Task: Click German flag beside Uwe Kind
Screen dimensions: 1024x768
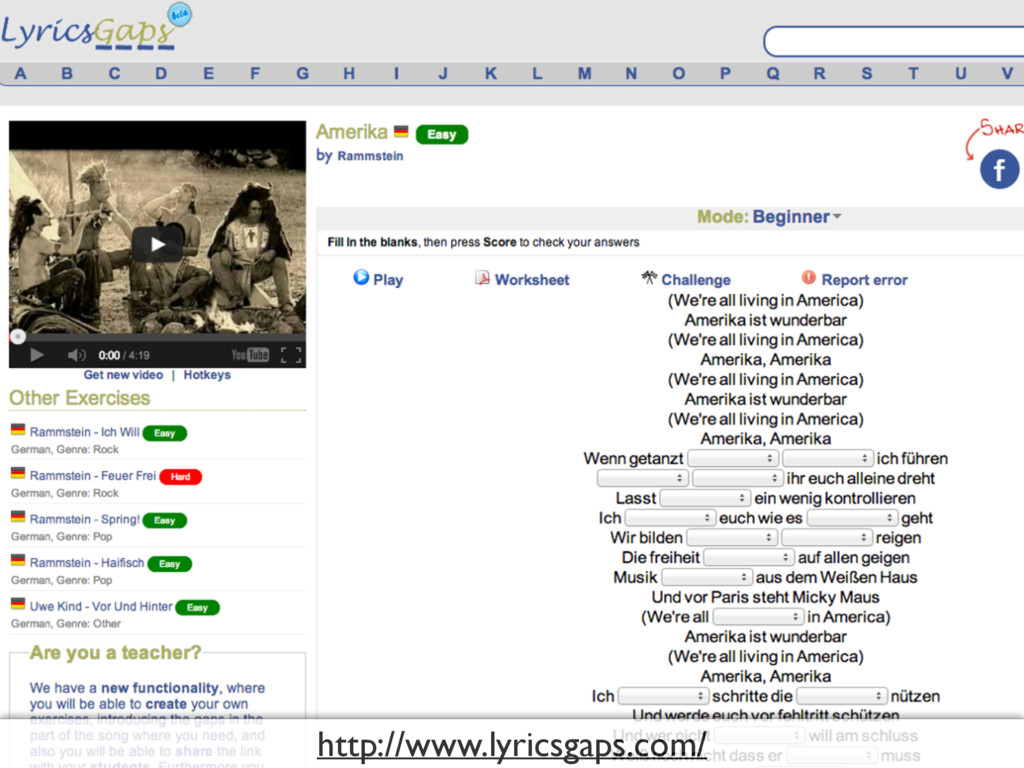Action: pyautogui.click(x=18, y=603)
